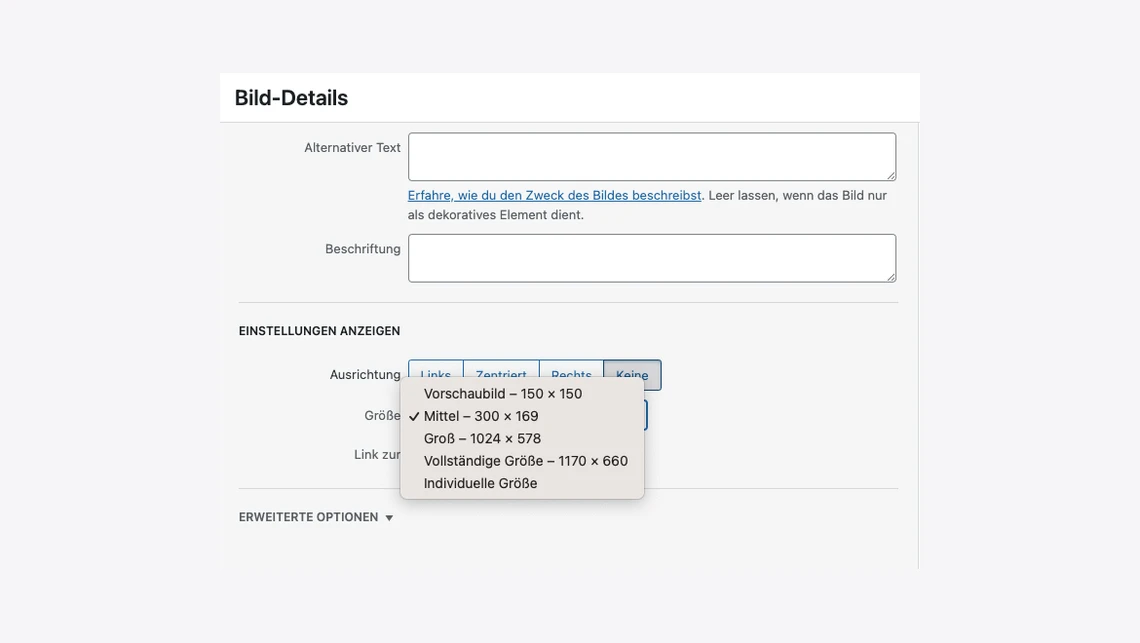Choose Groß – 1024 × 578 from list
1140x643 pixels.
482,438
